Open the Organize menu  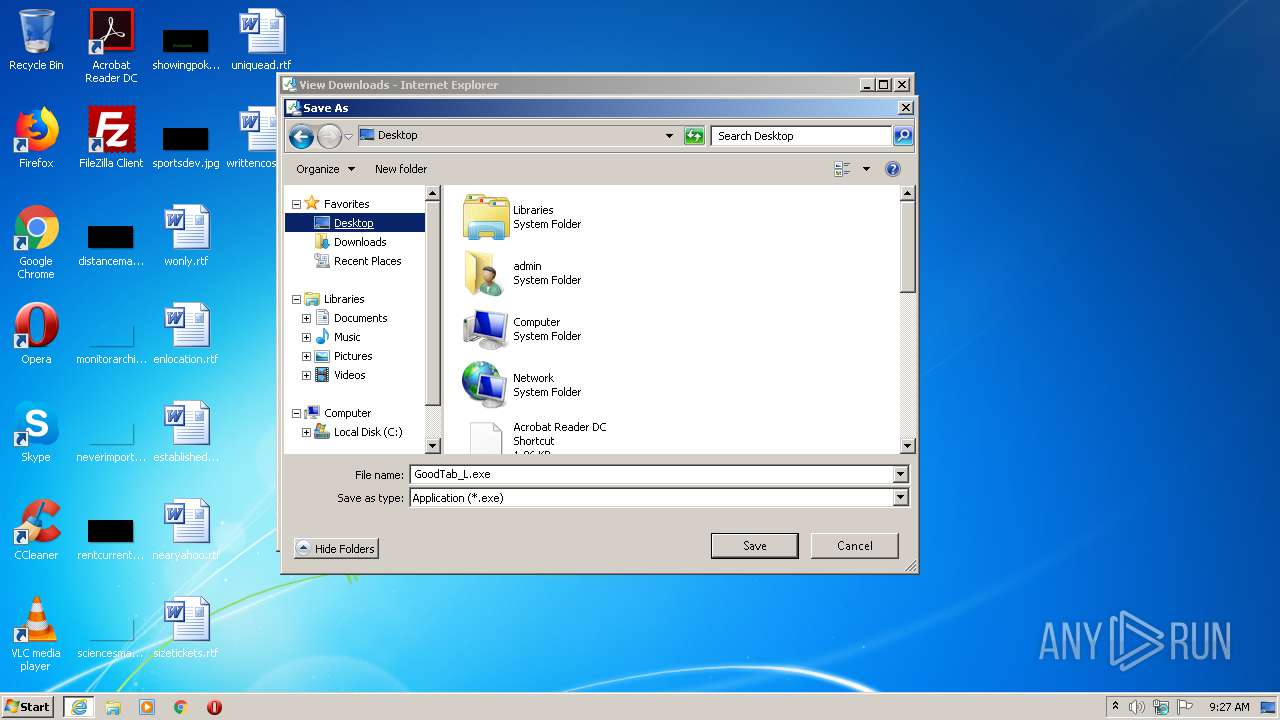[325, 169]
